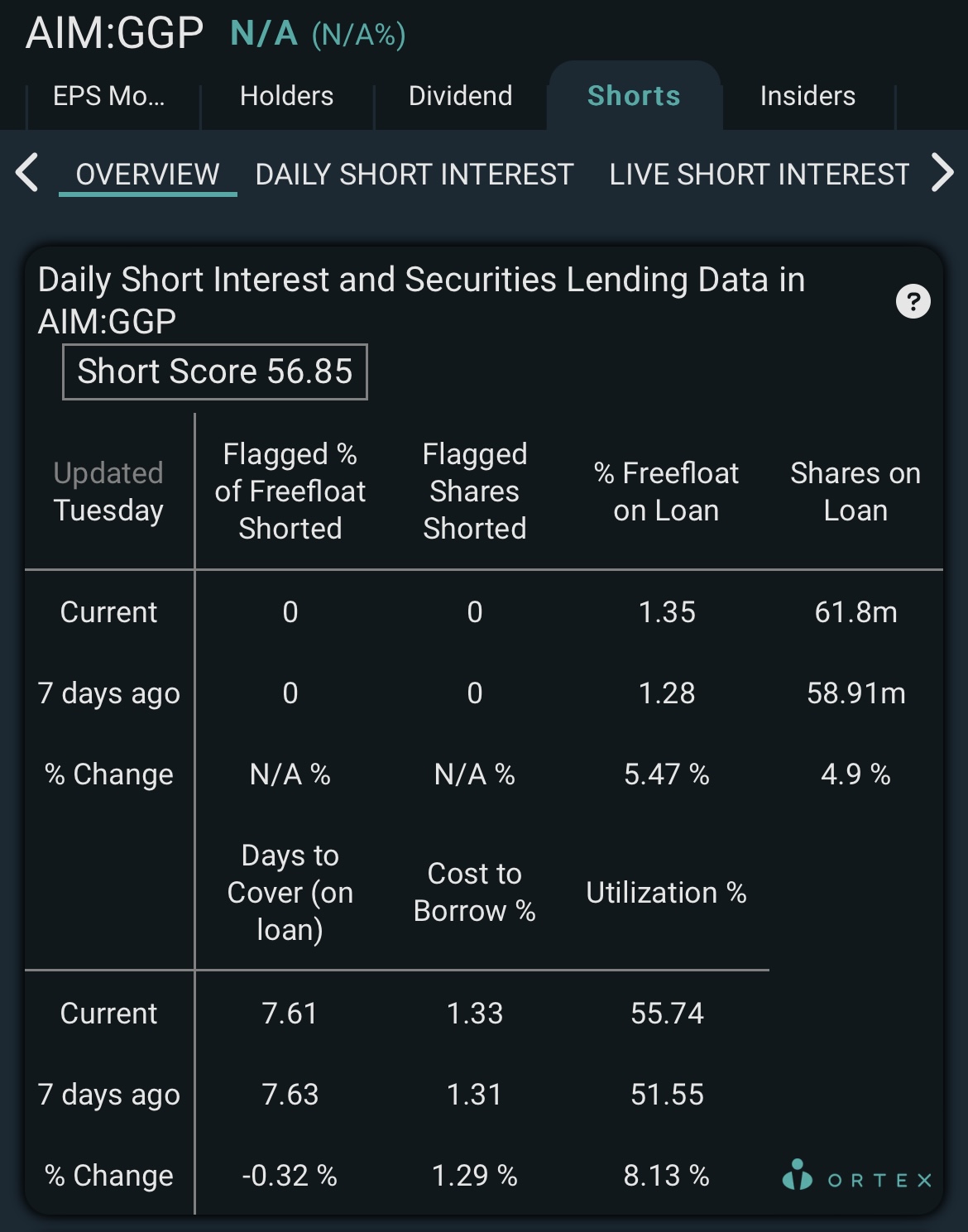Select the Insiders tab
The width and height of the screenshot is (968, 1232).
[x=807, y=96]
